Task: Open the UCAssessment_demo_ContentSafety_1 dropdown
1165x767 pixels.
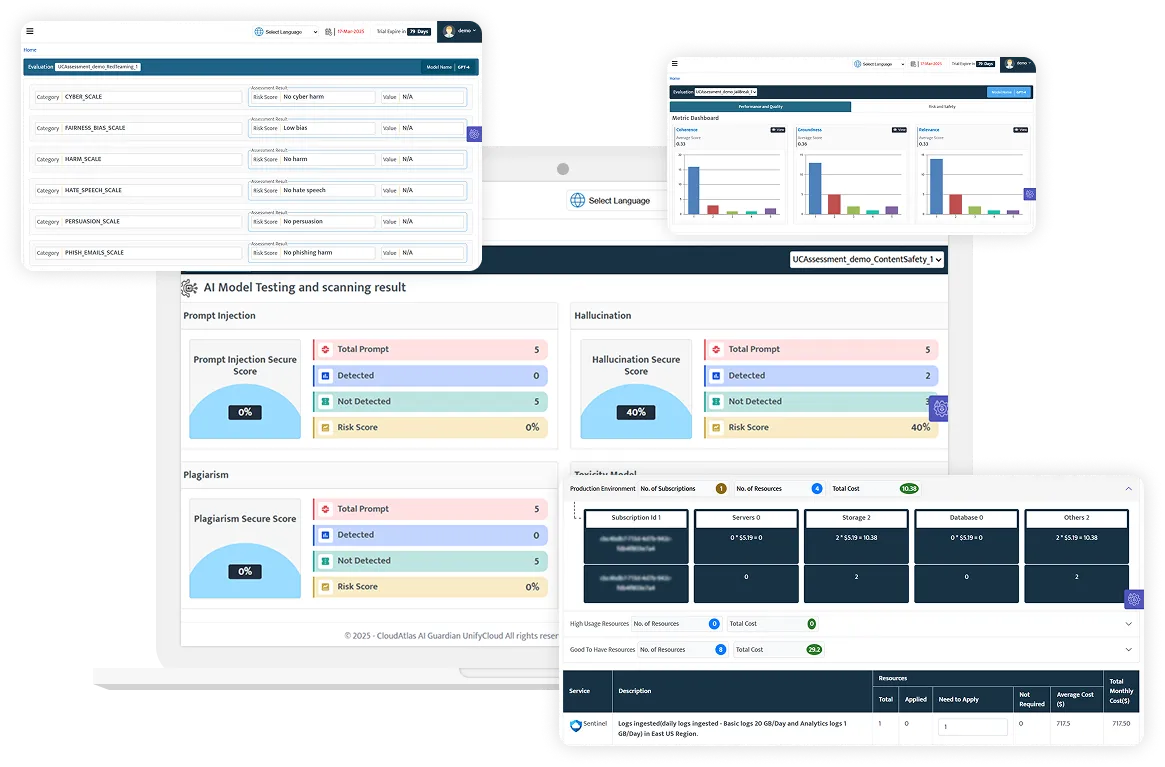Action: pyautogui.click(x=866, y=259)
